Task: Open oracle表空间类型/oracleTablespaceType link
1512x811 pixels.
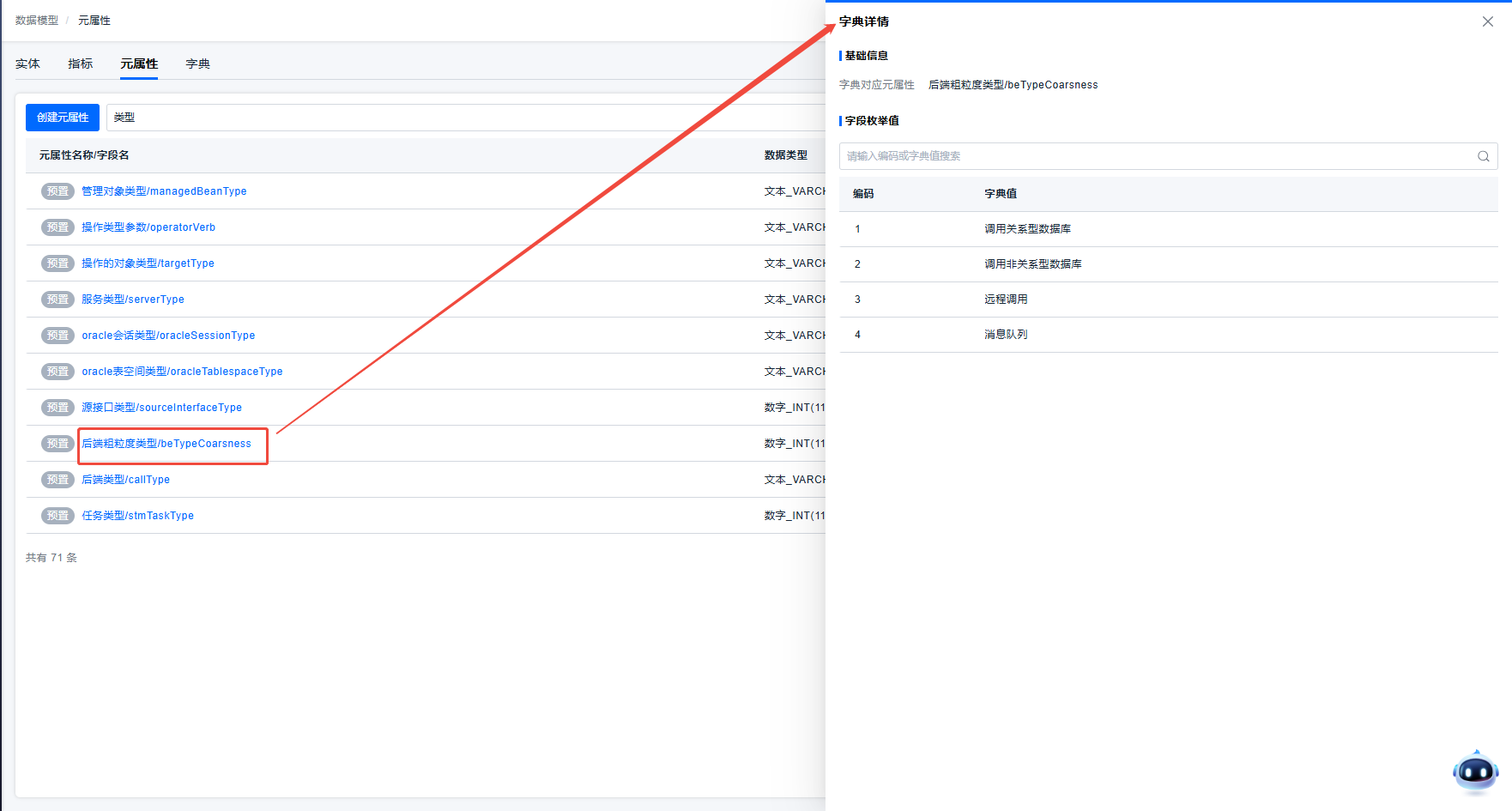Action: click(182, 372)
